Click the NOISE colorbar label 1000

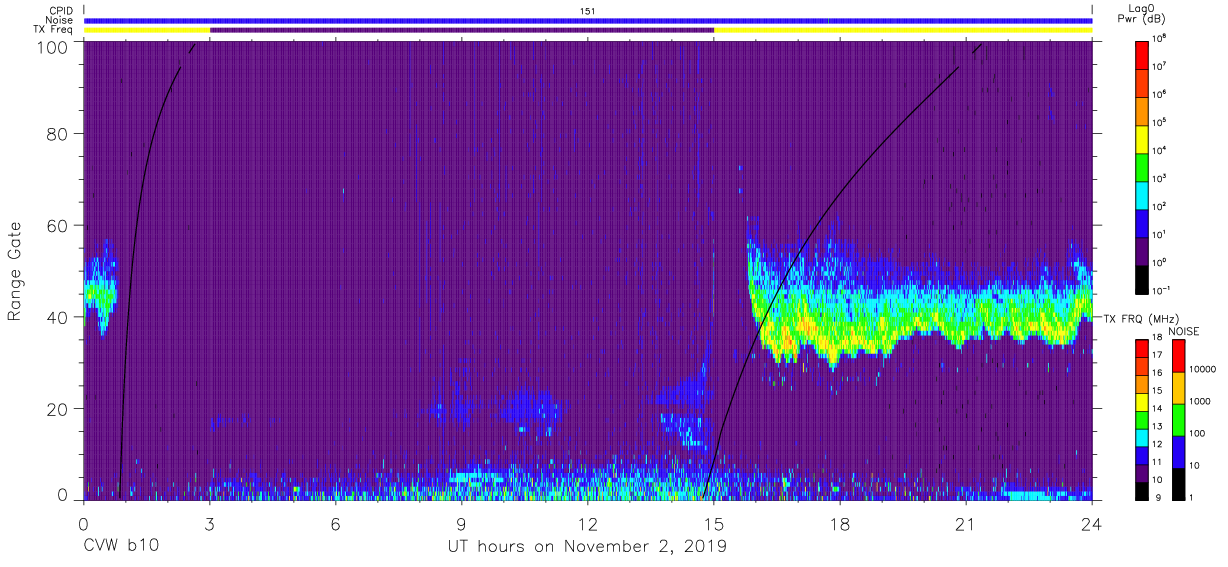tap(1199, 403)
